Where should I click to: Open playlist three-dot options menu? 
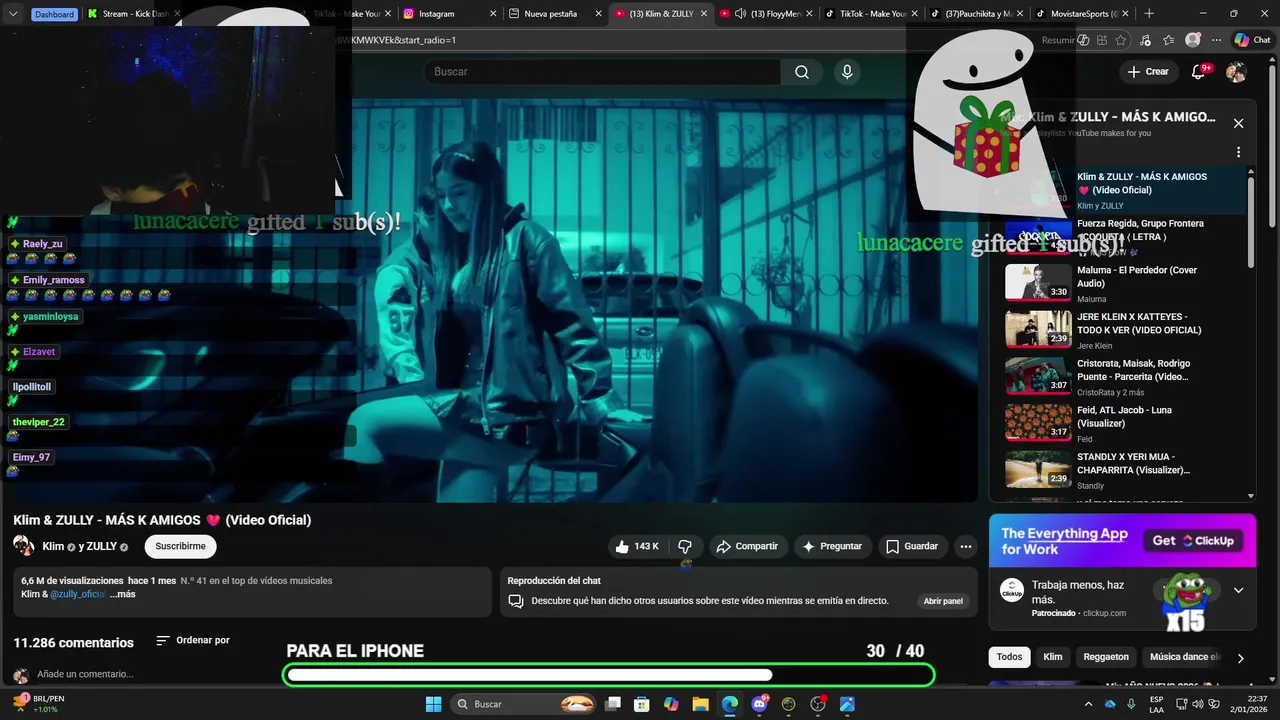coord(1238,153)
